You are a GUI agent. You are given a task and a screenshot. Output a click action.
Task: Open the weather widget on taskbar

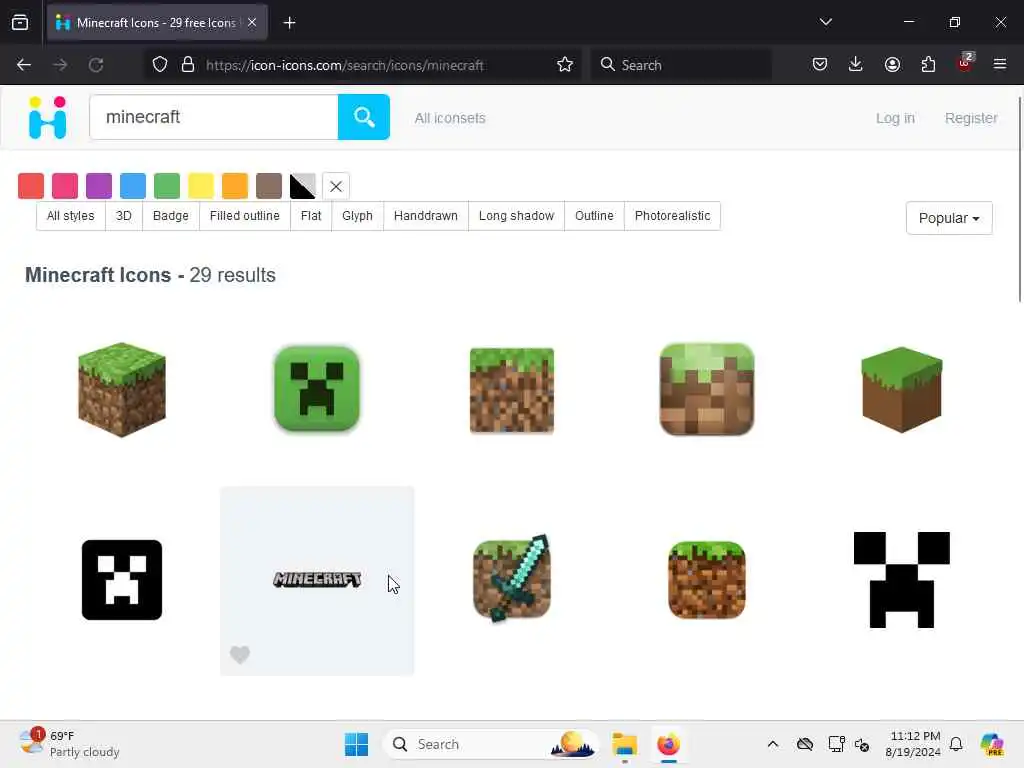click(69, 744)
